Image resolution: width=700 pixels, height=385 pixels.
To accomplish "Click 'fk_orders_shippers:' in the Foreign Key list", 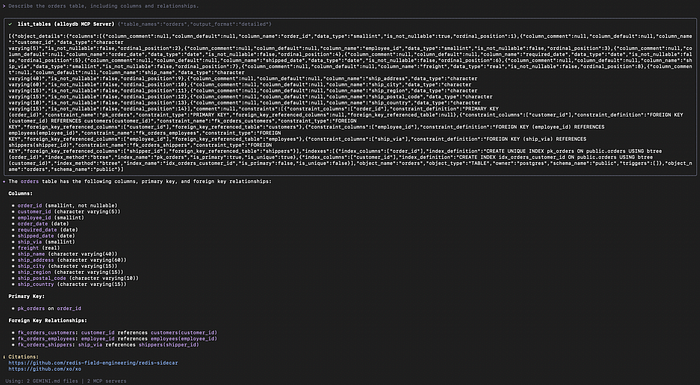I will coord(45,345).
